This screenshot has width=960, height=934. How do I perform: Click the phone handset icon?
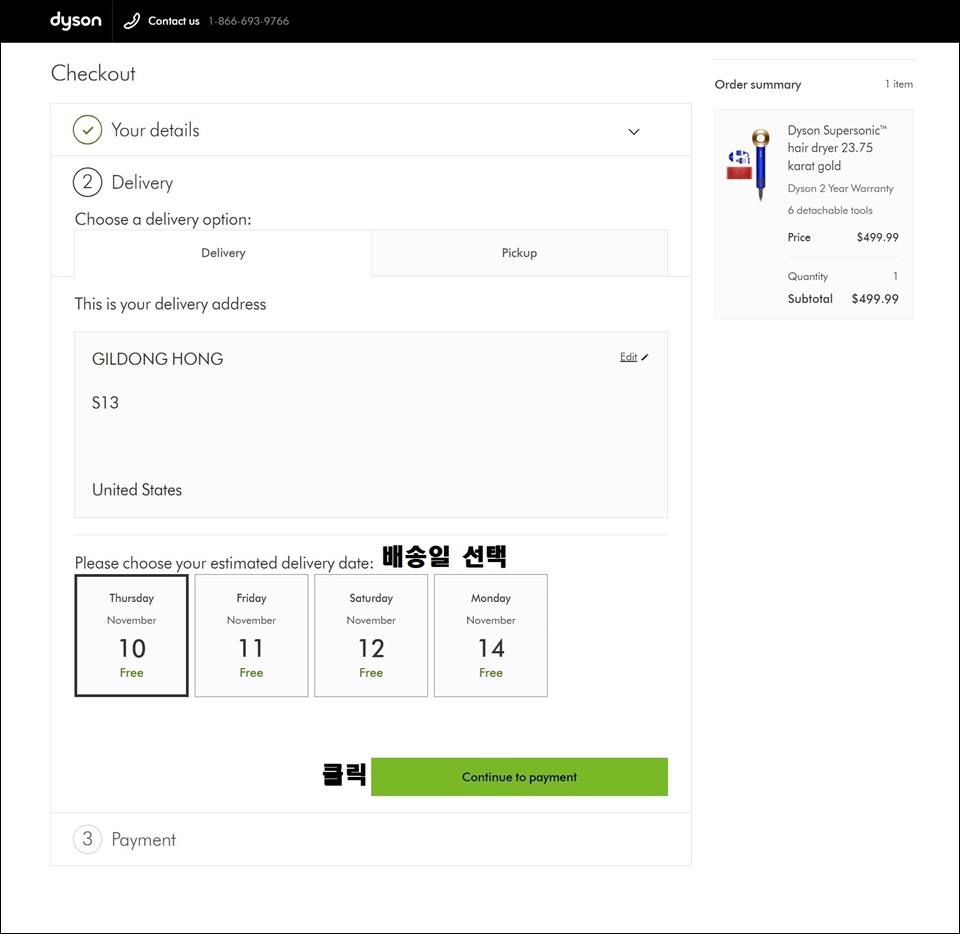click(132, 21)
